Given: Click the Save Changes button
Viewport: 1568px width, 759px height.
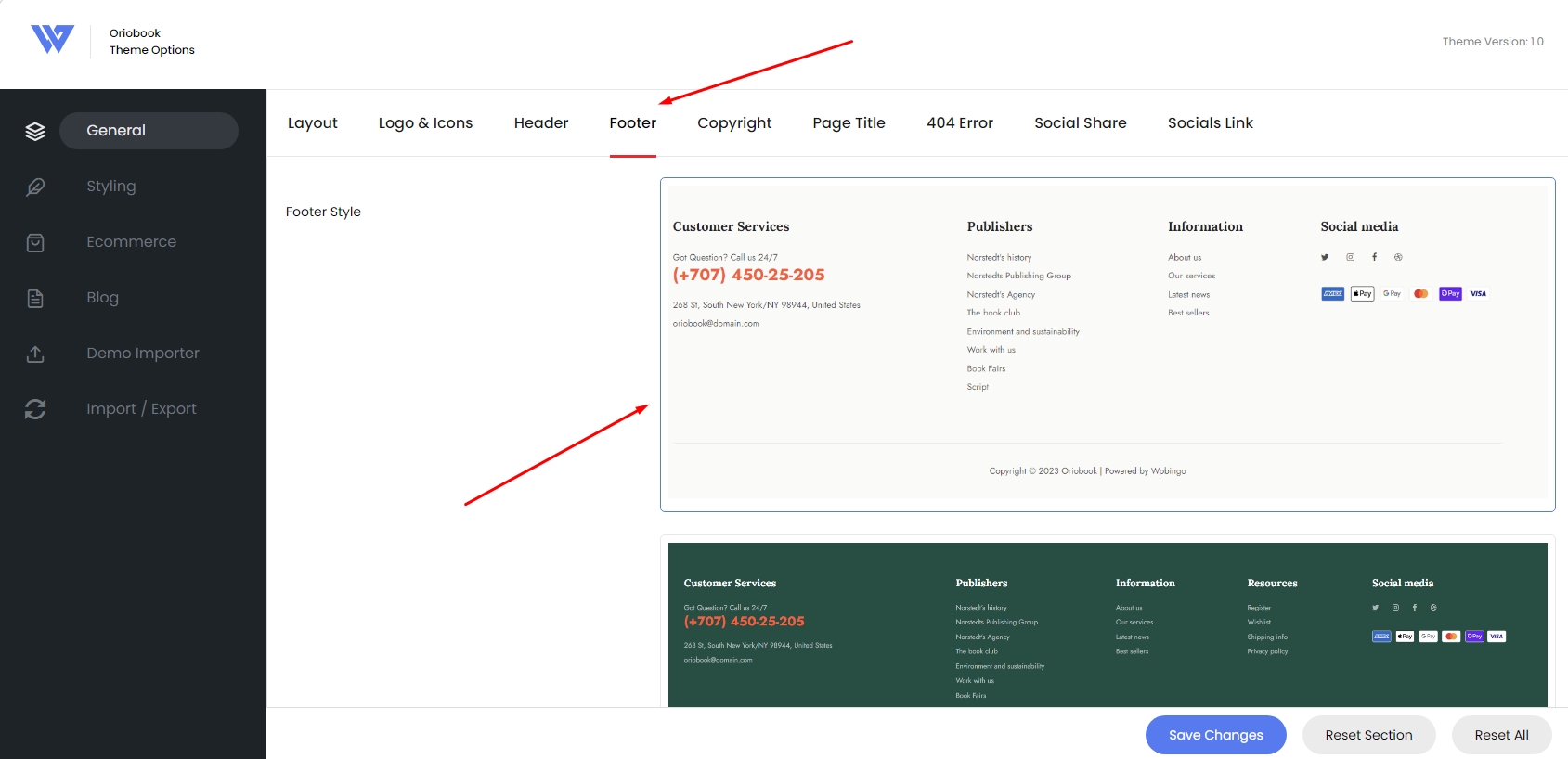Looking at the screenshot, I should click(1216, 735).
